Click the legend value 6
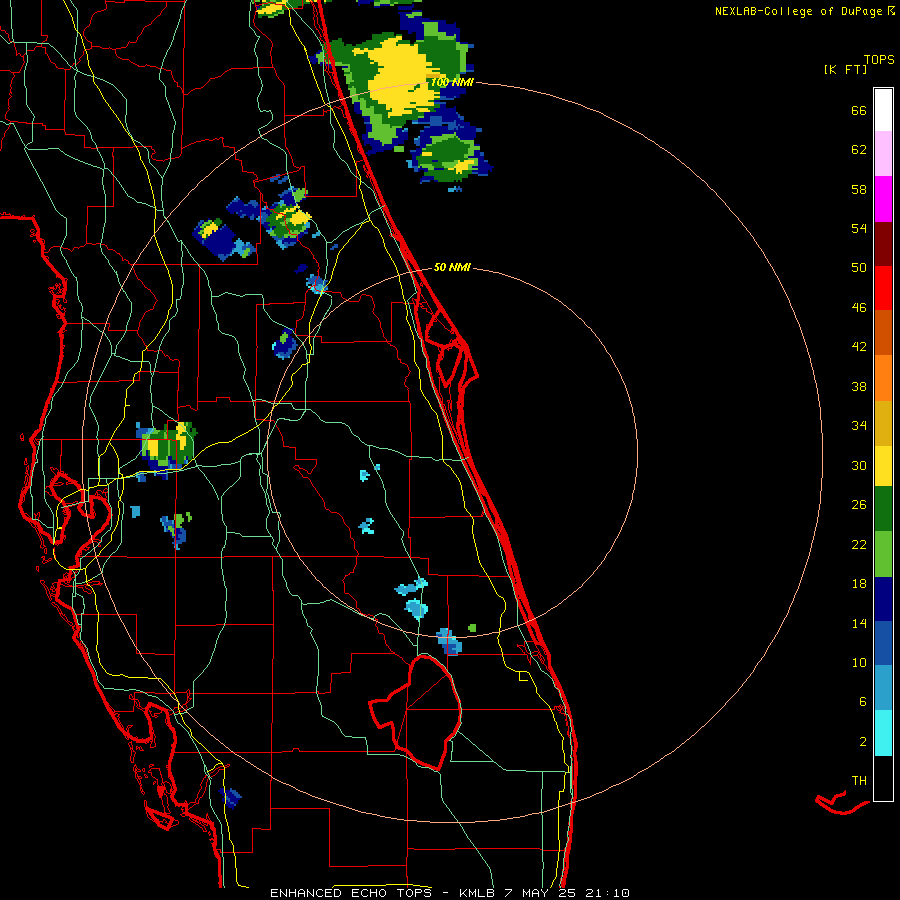The width and height of the screenshot is (900, 900). pos(862,701)
